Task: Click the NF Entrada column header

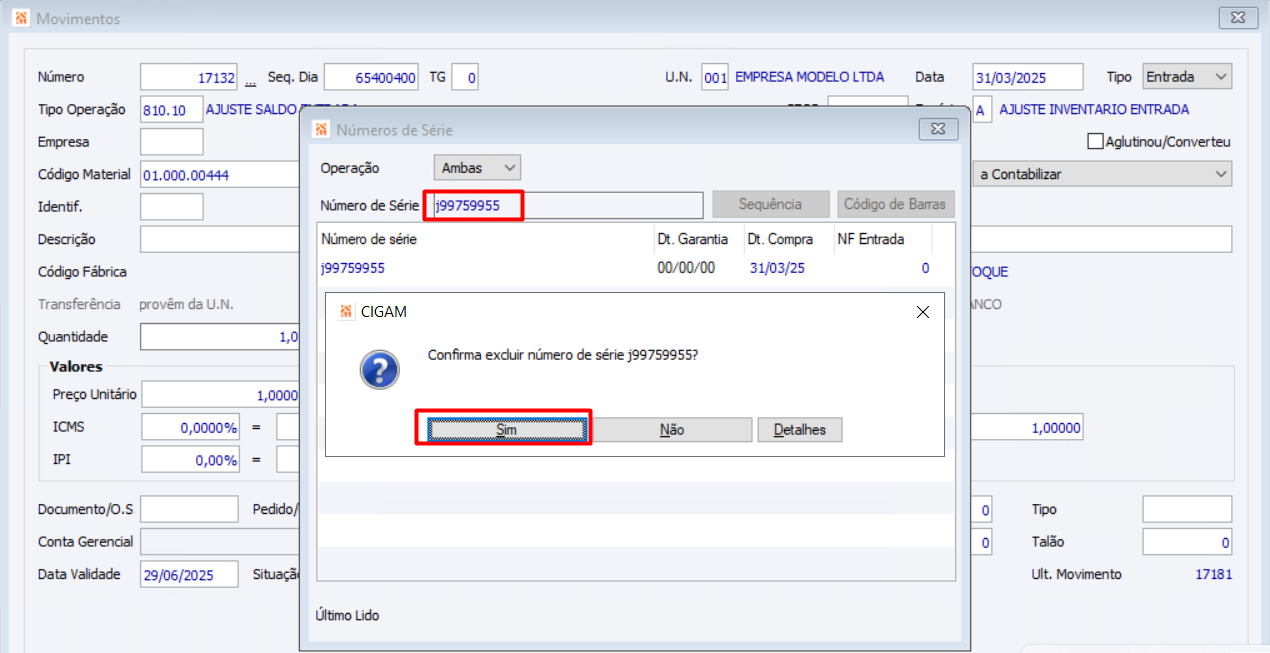Action: [x=870, y=239]
